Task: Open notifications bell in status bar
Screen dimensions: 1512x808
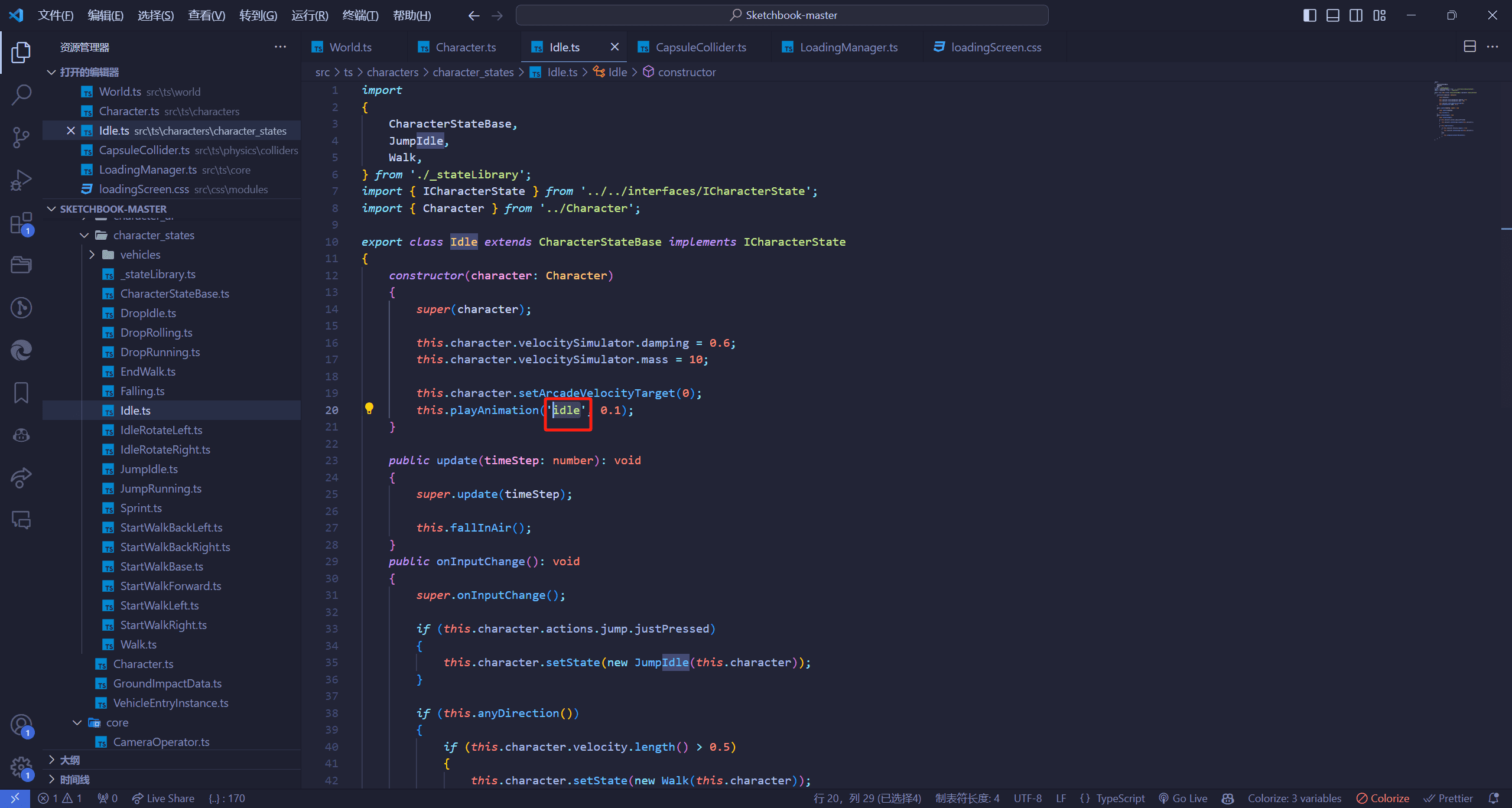Action: (x=1494, y=798)
